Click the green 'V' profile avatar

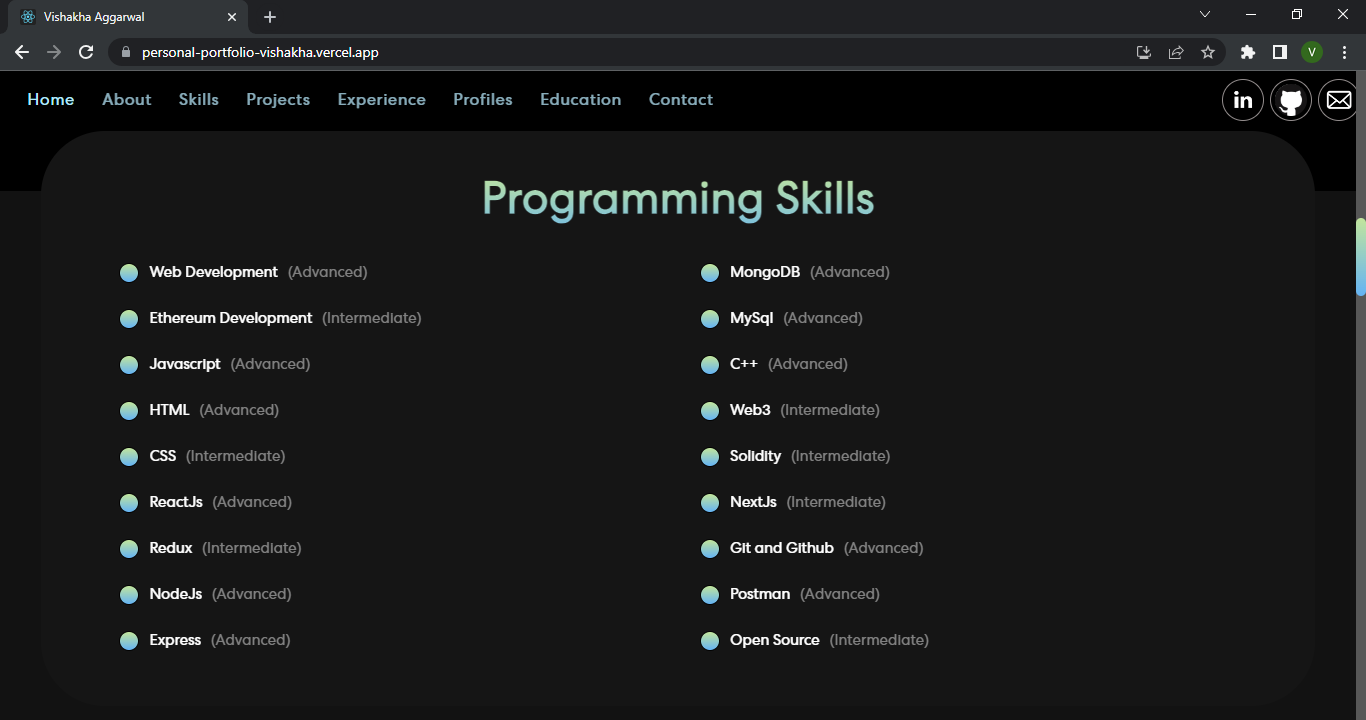click(1312, 51)
